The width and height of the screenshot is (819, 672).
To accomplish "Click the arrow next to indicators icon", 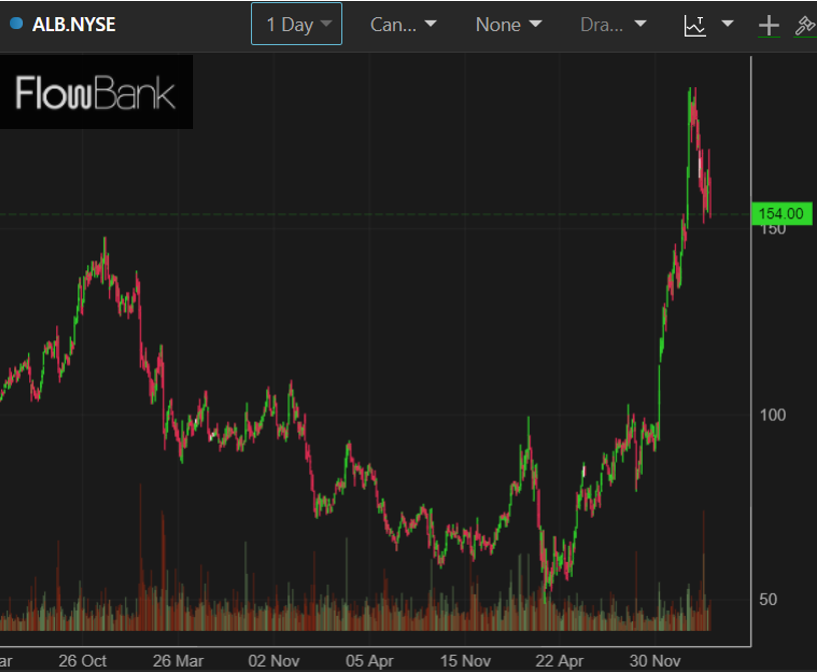I will (x=727, y=24).
